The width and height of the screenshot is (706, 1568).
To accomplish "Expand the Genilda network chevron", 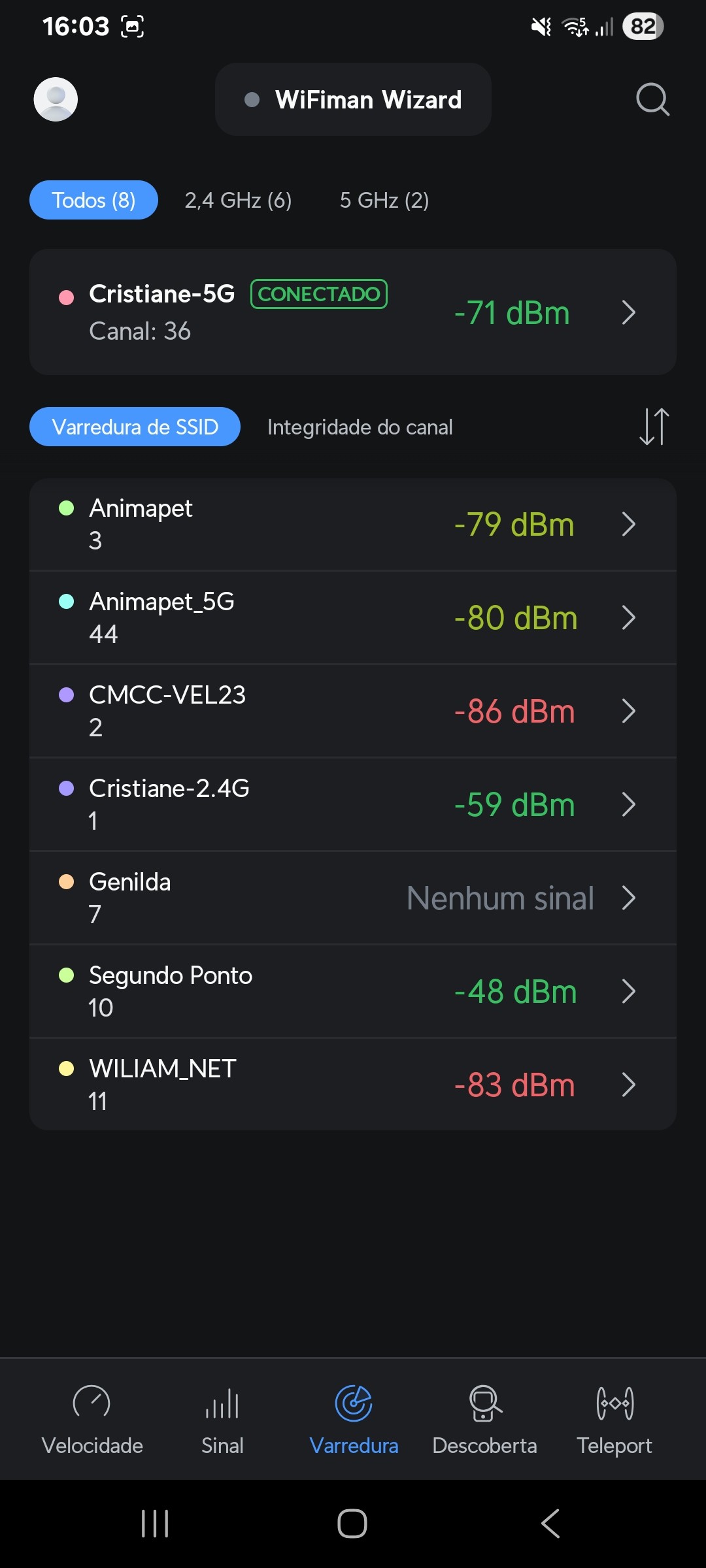I will [x=629, y=898].
